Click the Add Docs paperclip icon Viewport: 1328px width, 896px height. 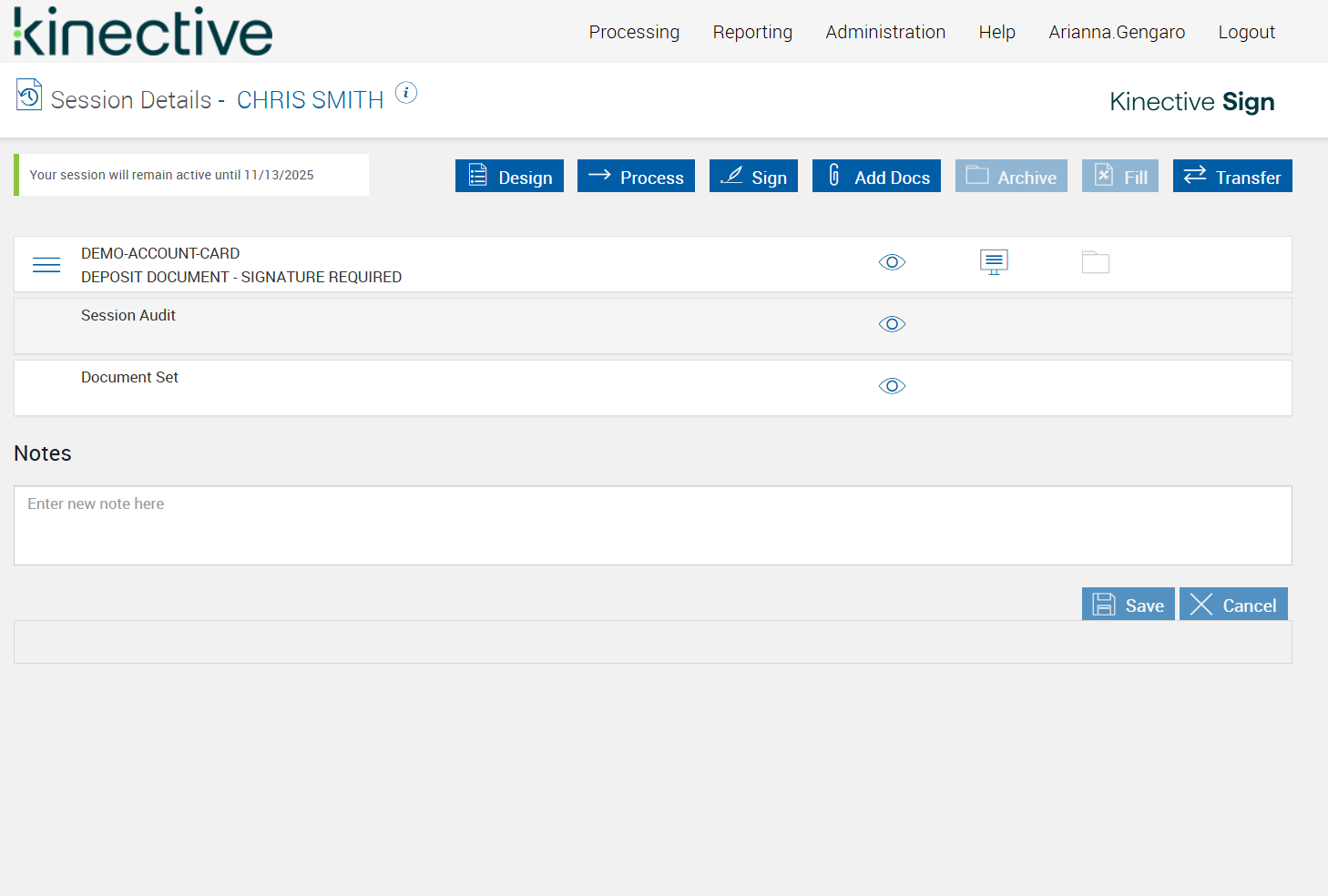point(835,176)
